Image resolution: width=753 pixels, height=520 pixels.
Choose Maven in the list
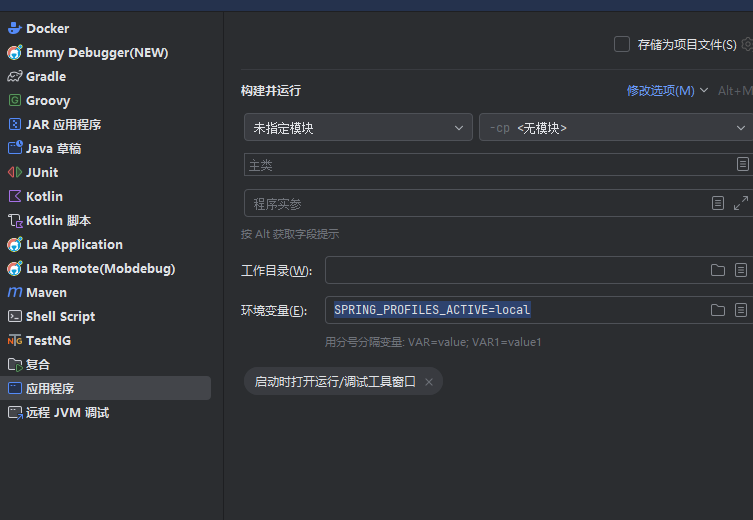coord(106,292)
